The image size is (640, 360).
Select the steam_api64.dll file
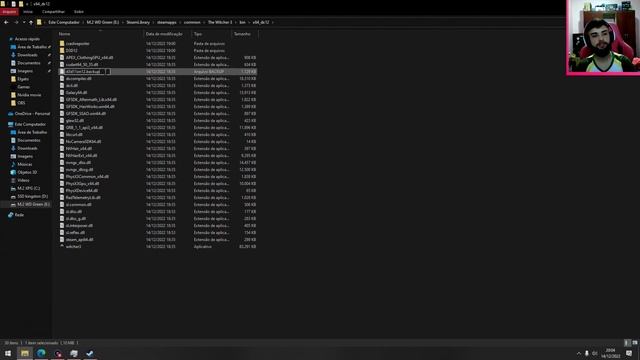79,240
